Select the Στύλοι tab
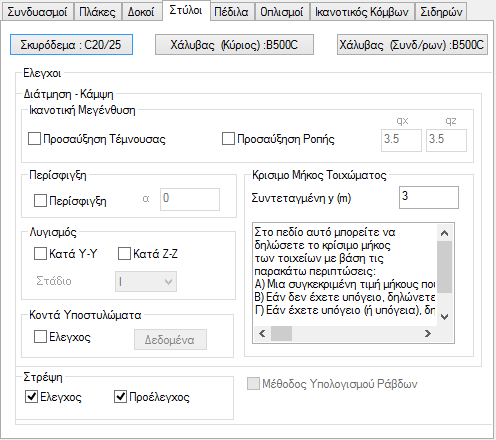The width and height of the screenshot is (496, 440). click(x=186, y=10)
